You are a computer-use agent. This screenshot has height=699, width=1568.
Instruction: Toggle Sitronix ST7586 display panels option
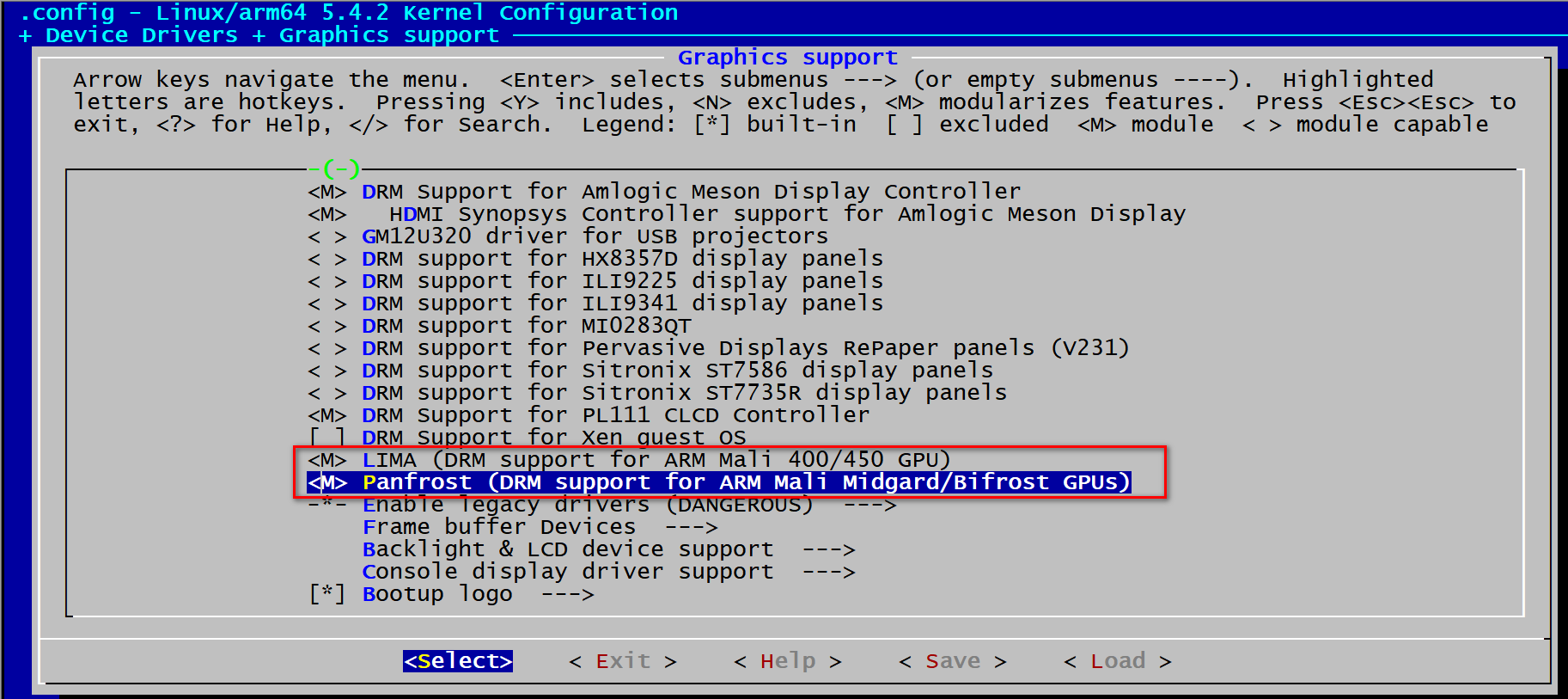327,371
